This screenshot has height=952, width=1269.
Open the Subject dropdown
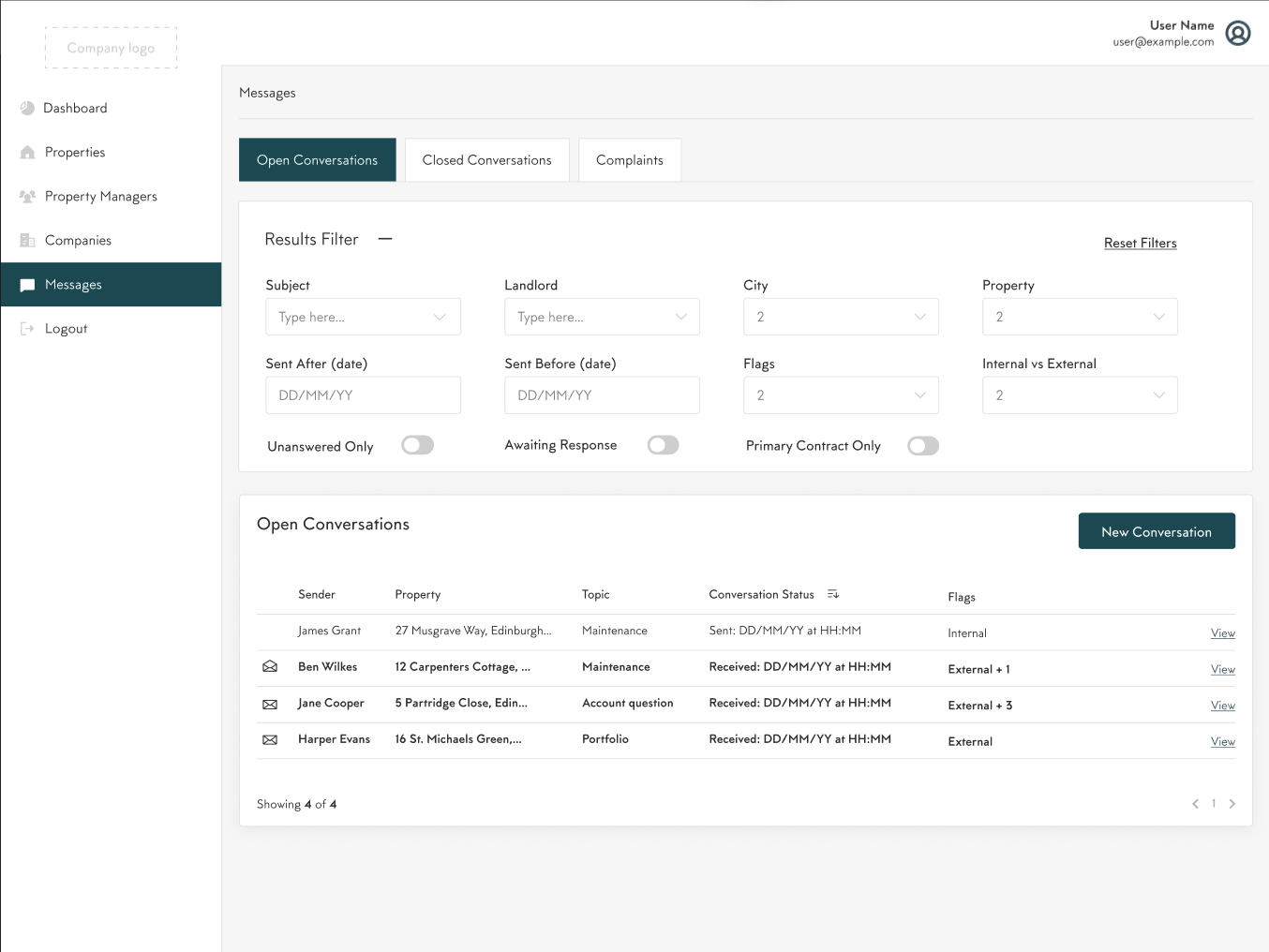(363, 317)
